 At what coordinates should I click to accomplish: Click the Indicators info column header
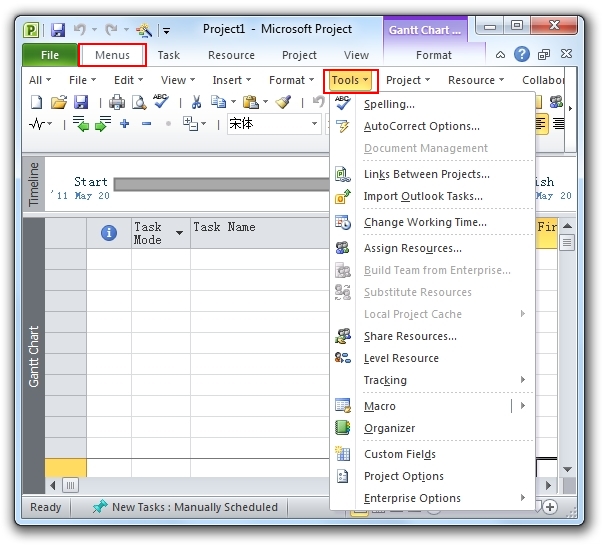click(109, 233)
